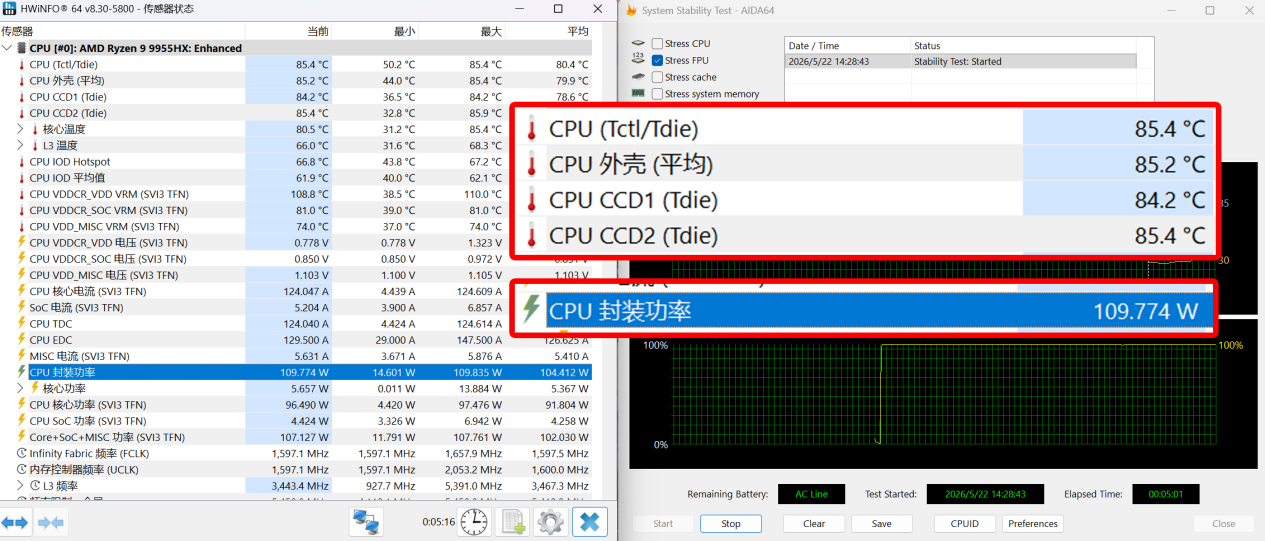The height and width of the screenshot is (541, 1265).
Task: Click the AC Line battery status field
Action: pyautogui.click(x=811, y=494)
